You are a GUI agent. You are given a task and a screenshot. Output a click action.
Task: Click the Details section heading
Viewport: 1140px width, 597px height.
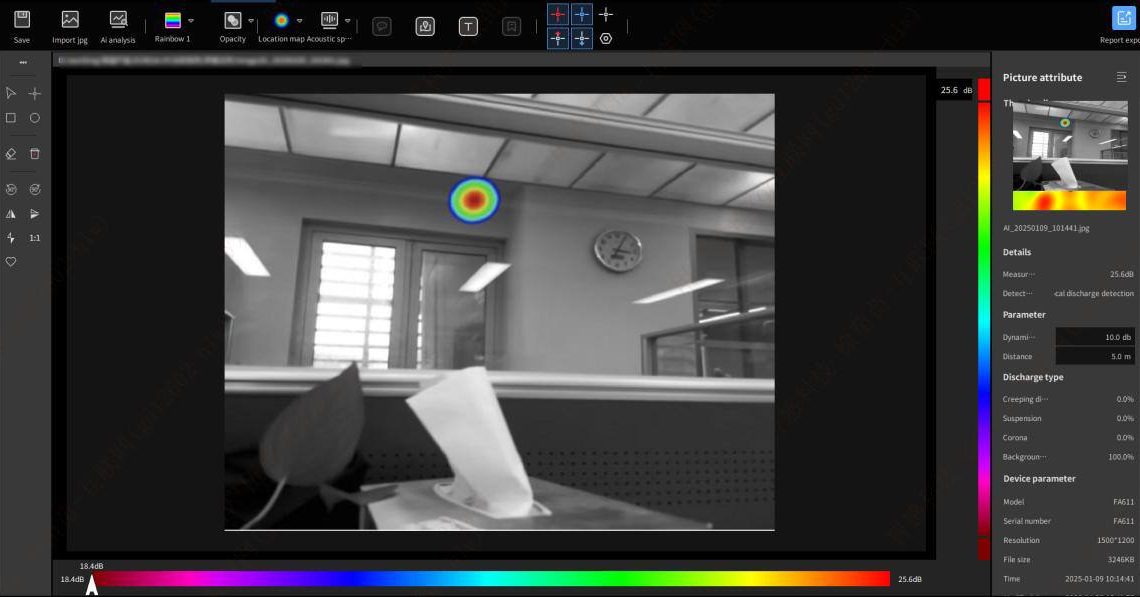[x=1016, y=252]
